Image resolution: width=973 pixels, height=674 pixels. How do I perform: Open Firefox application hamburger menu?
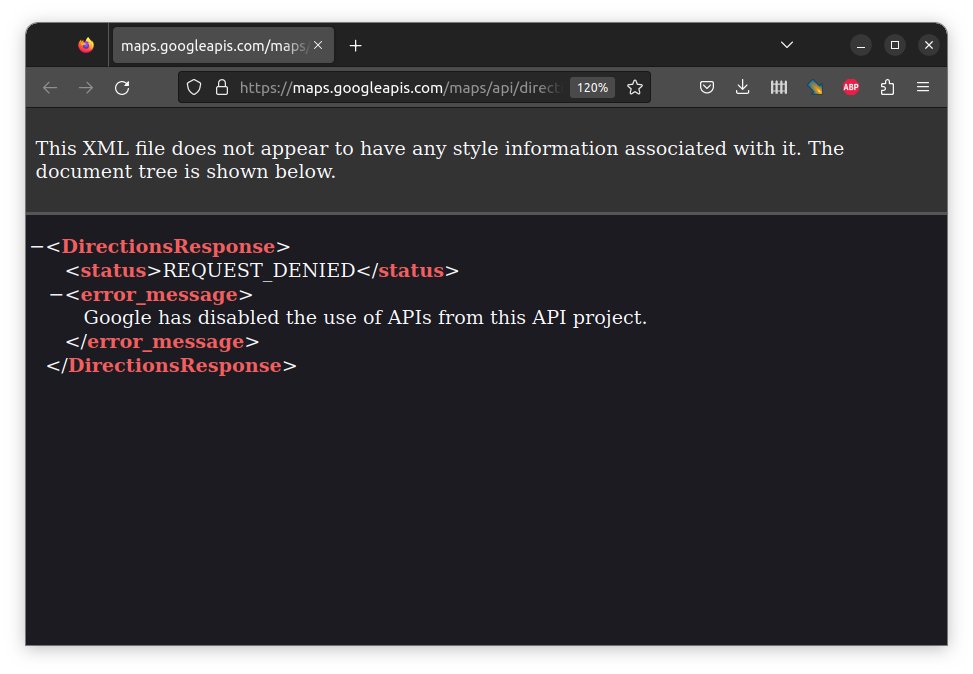click(923, 88)
